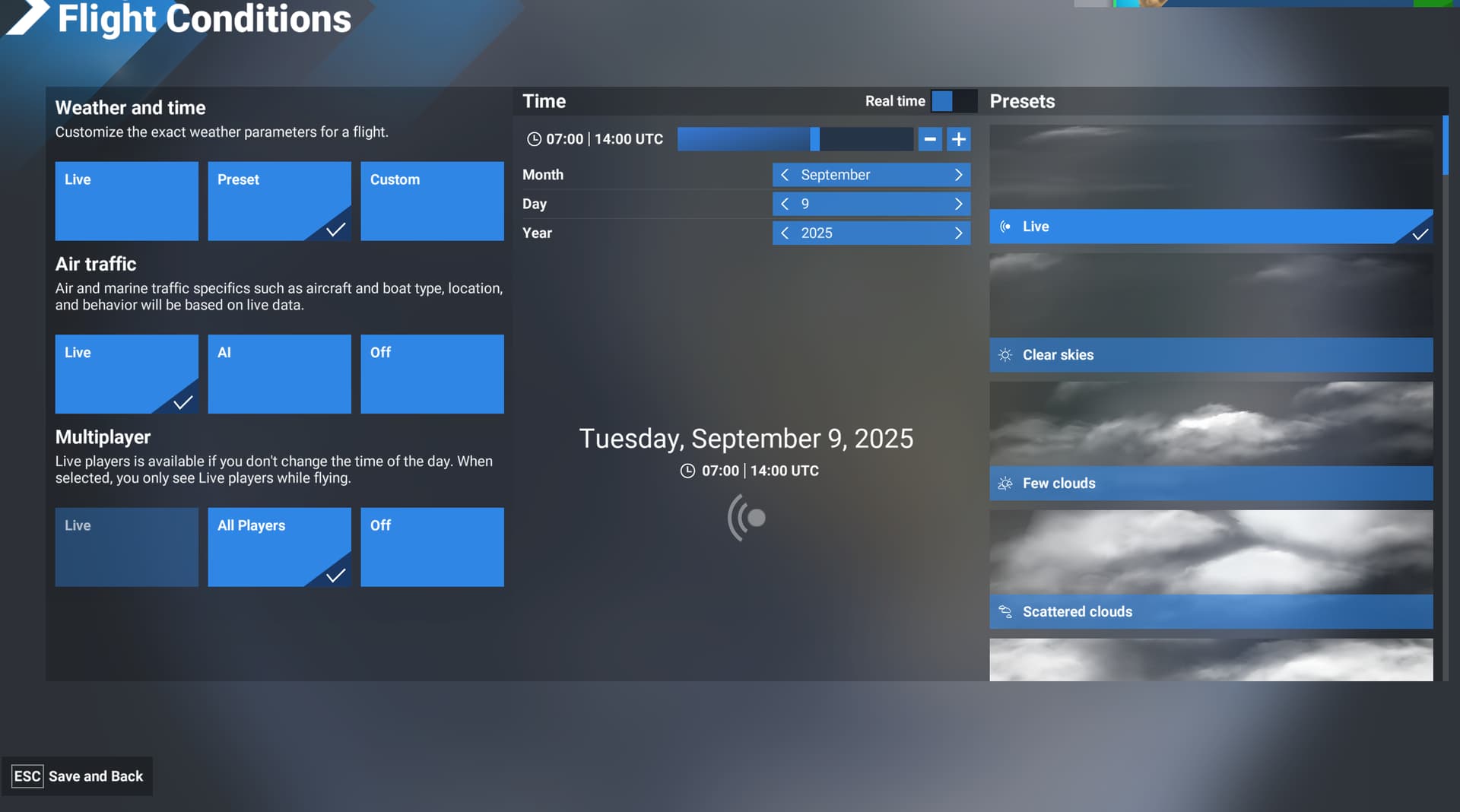Go to next month after September
The height and width of the screenshot is (812, 1460).
[958, 175]
